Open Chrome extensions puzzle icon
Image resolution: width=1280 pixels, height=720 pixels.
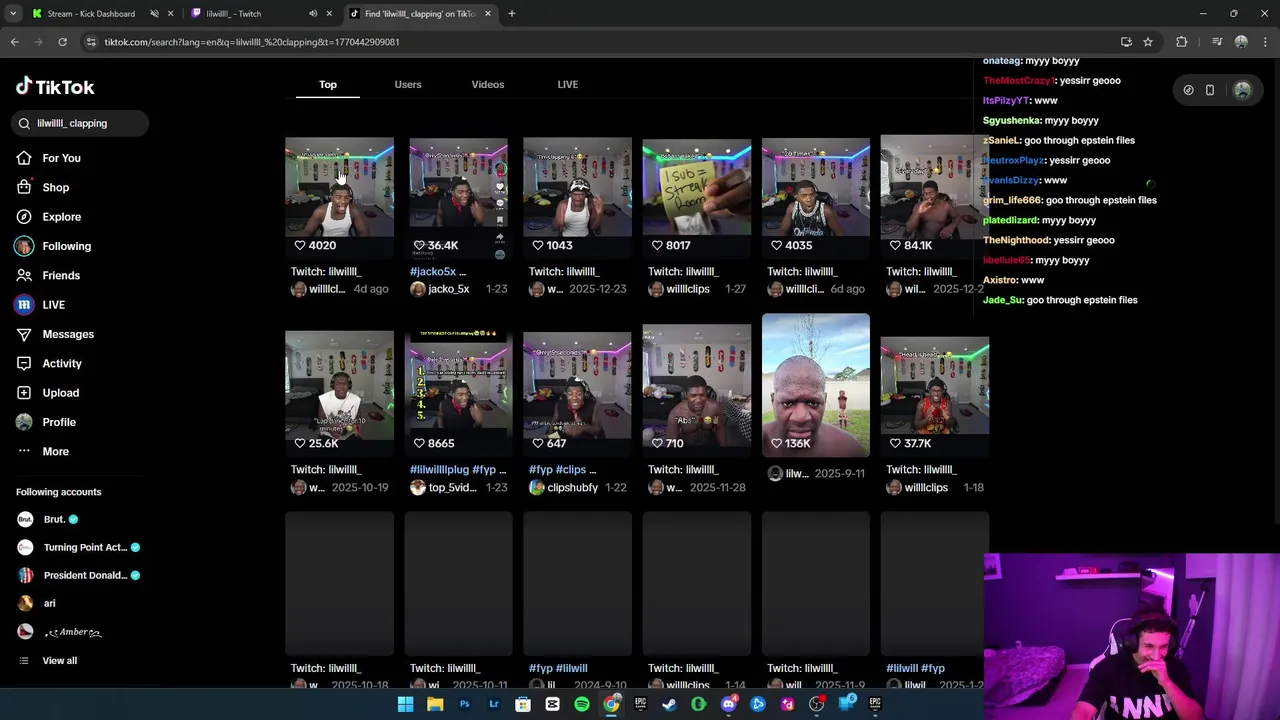(1182, 42)
